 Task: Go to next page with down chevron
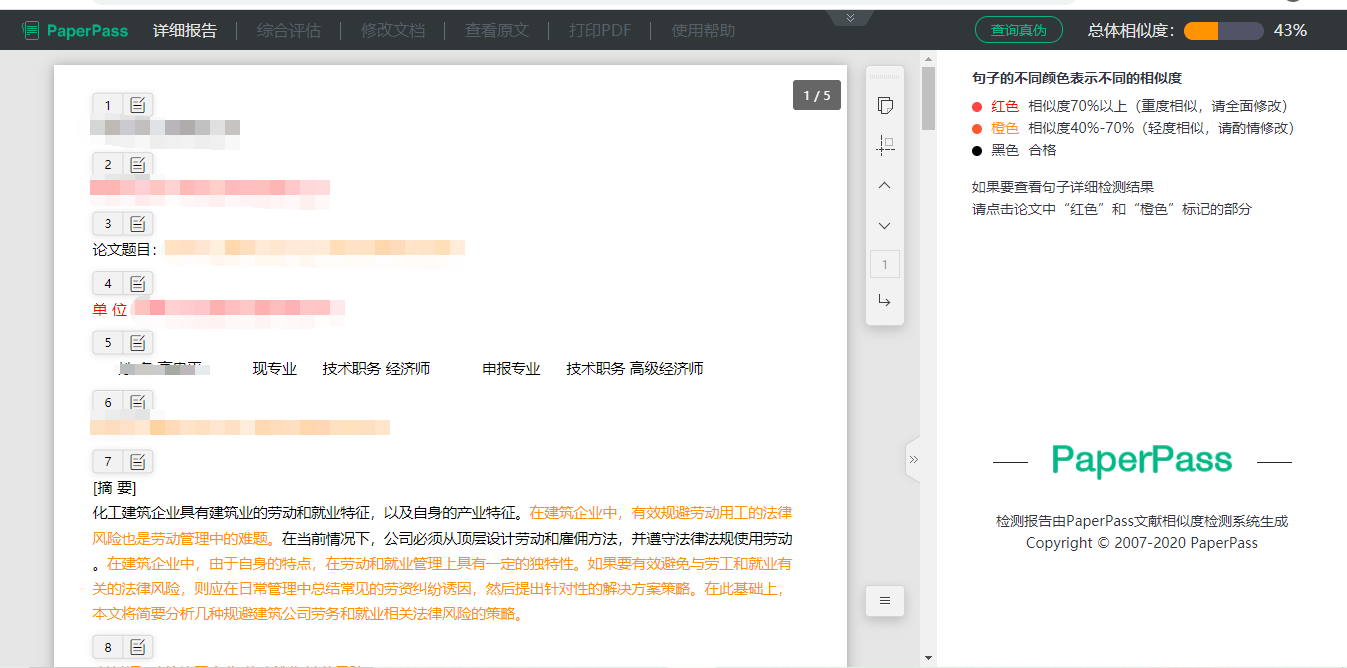coord(884,226)
